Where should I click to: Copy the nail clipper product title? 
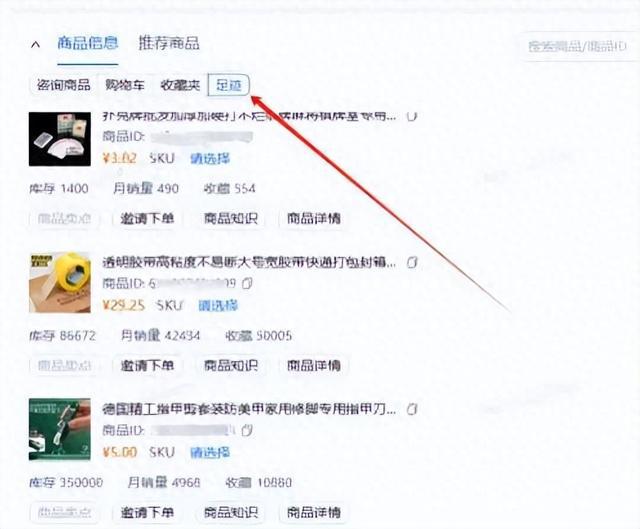point(412,409)
